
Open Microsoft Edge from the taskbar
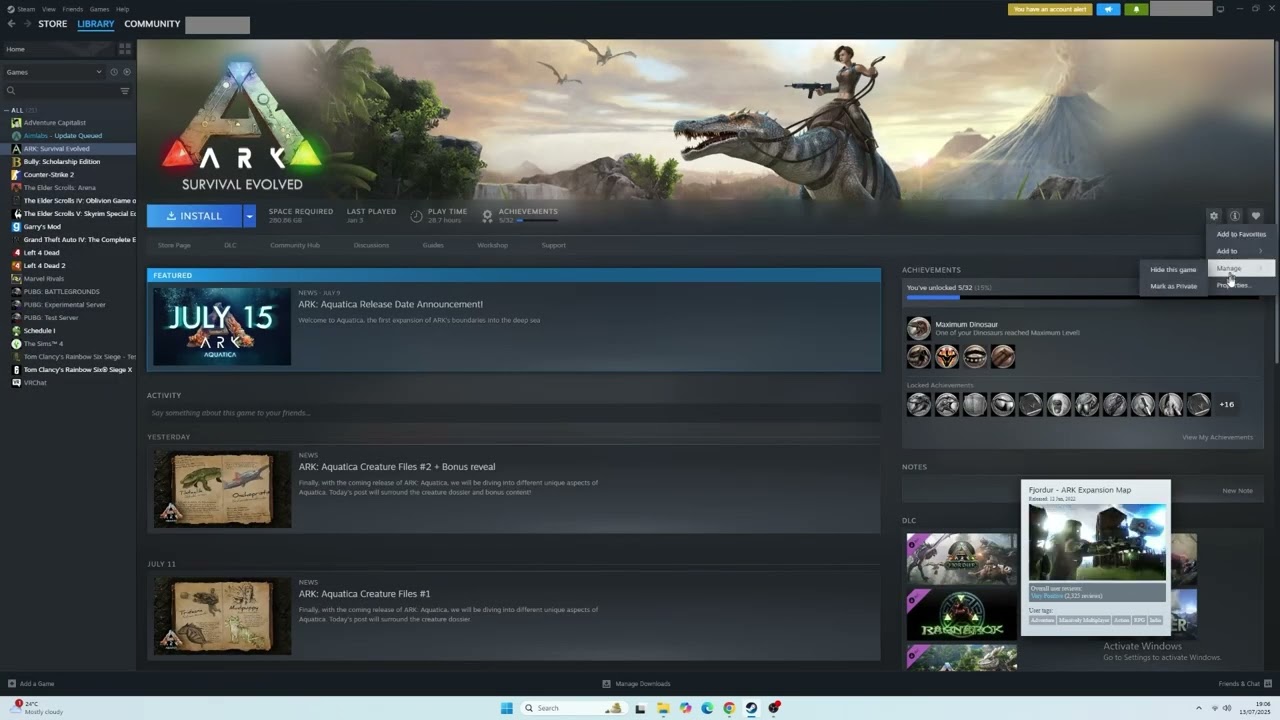point(707,708)
